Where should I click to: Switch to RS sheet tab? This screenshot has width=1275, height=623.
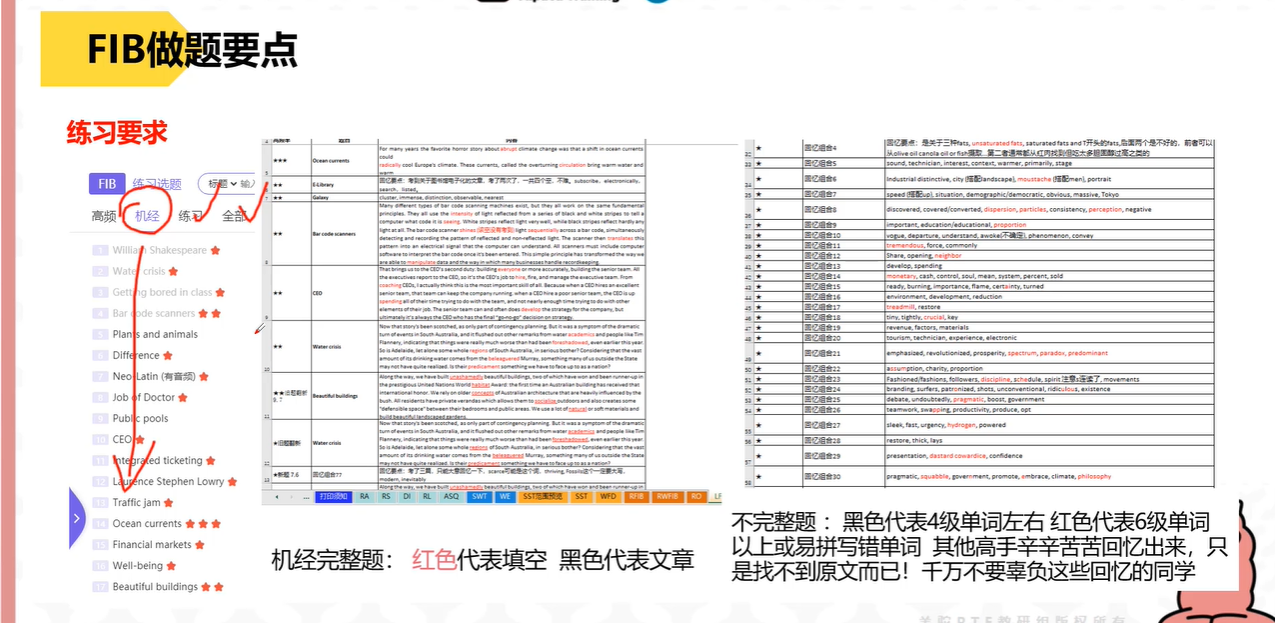386,496
